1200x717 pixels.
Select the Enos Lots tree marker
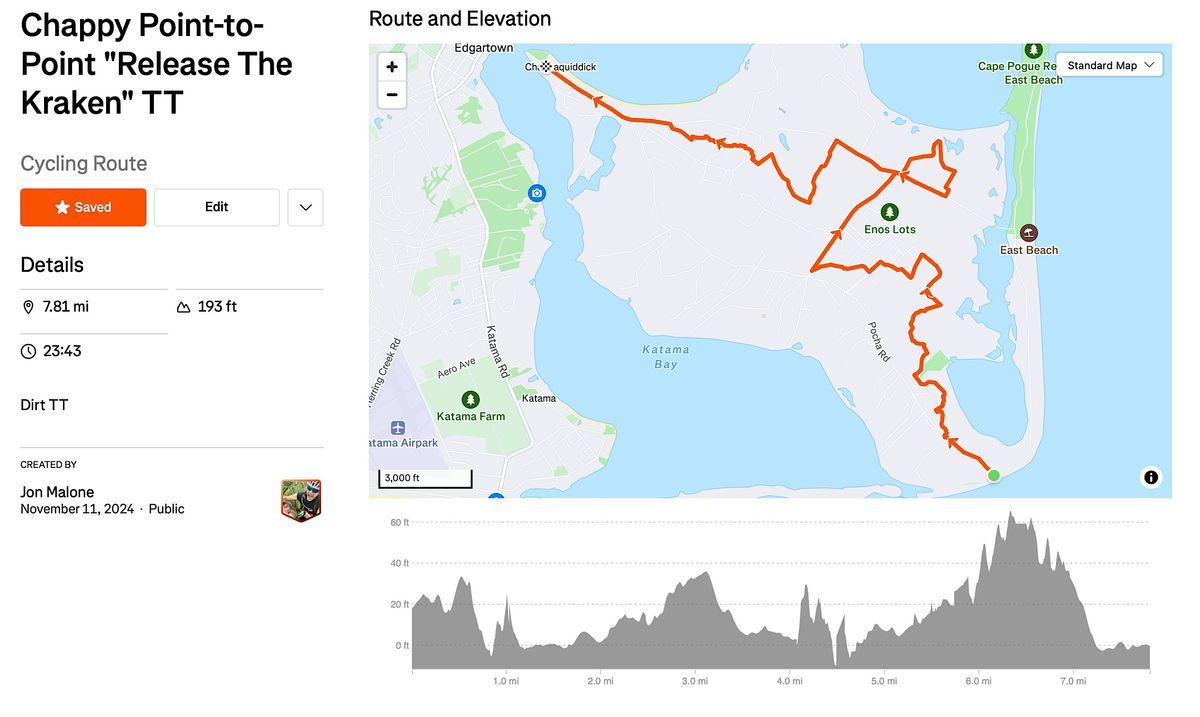(x=890, y=212)
